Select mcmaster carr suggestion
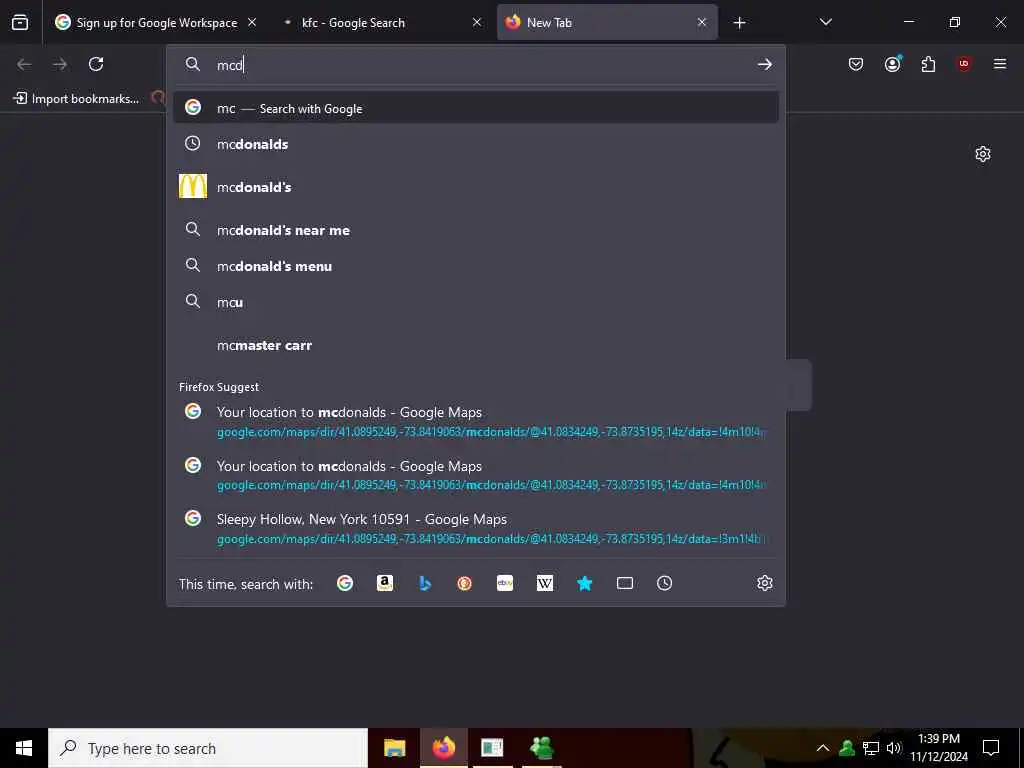 475,345
